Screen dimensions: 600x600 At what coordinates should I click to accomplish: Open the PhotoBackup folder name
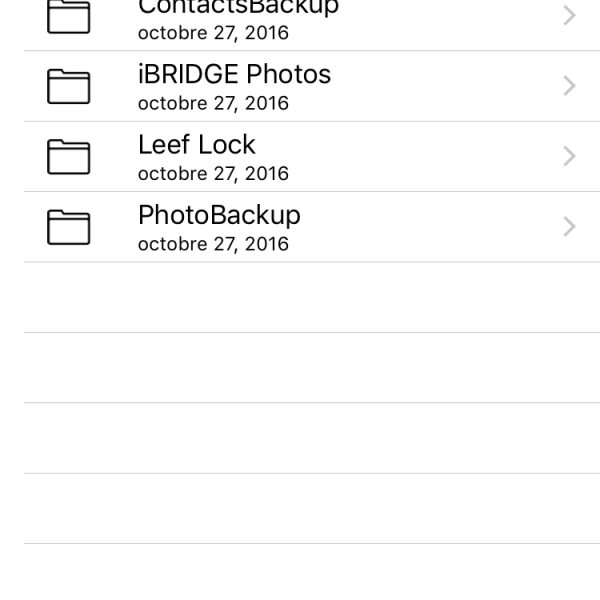point(219,215)
